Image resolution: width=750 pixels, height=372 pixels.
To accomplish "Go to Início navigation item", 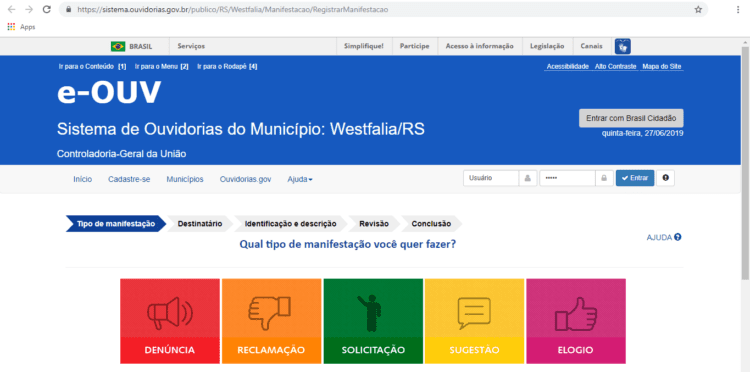I will coord(83,179).
